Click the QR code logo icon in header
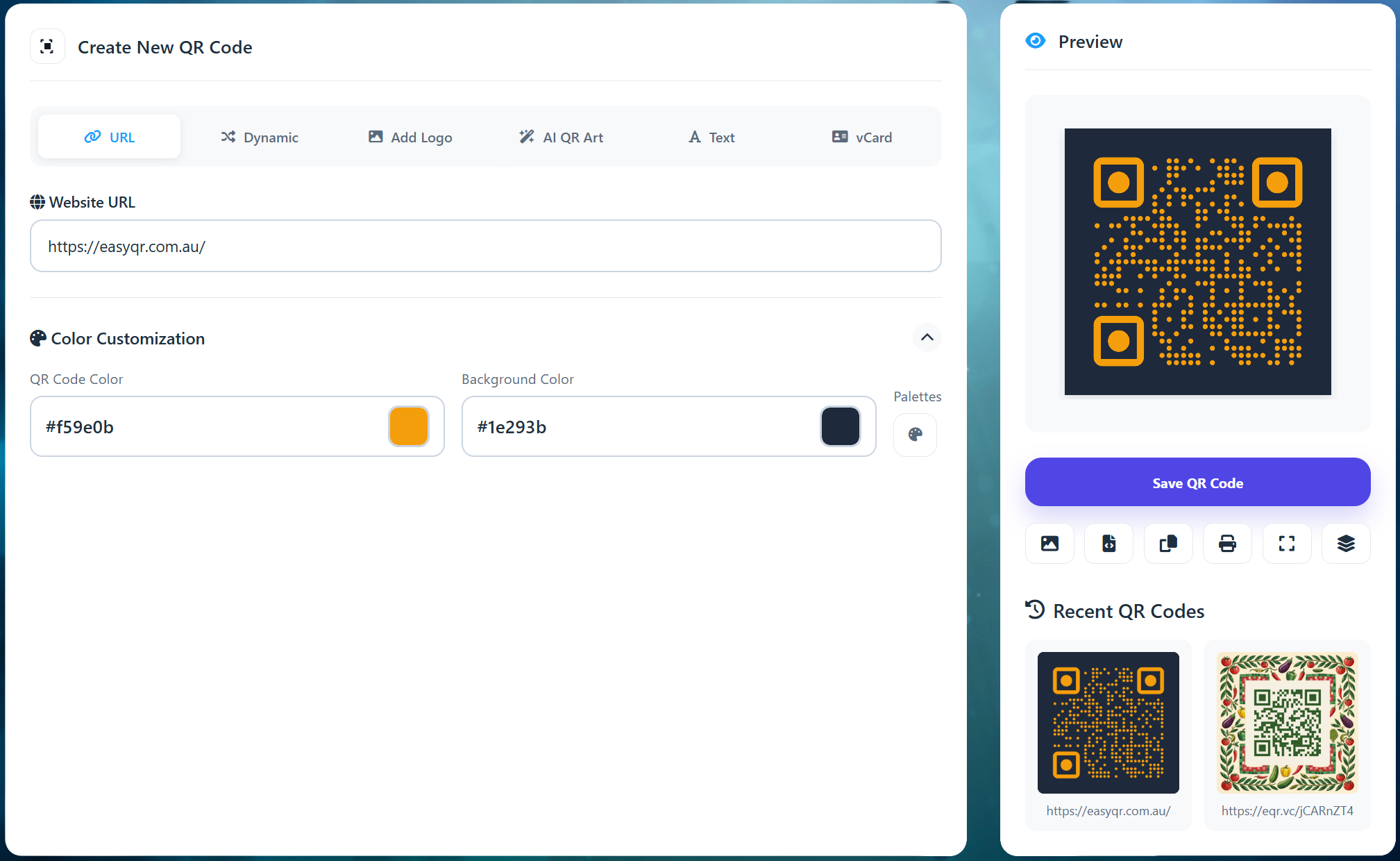Viewport: 1400px width, 861px height. [47, 46]
